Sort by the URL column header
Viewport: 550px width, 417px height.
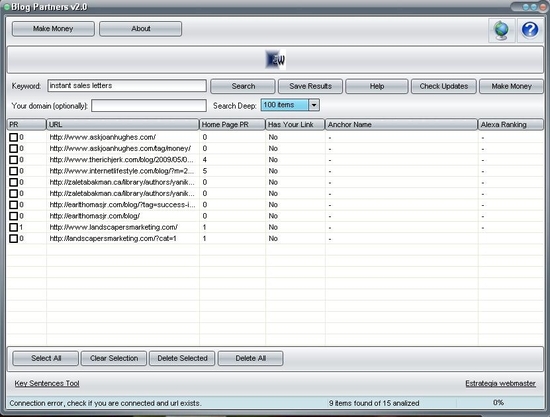(123, 125)
